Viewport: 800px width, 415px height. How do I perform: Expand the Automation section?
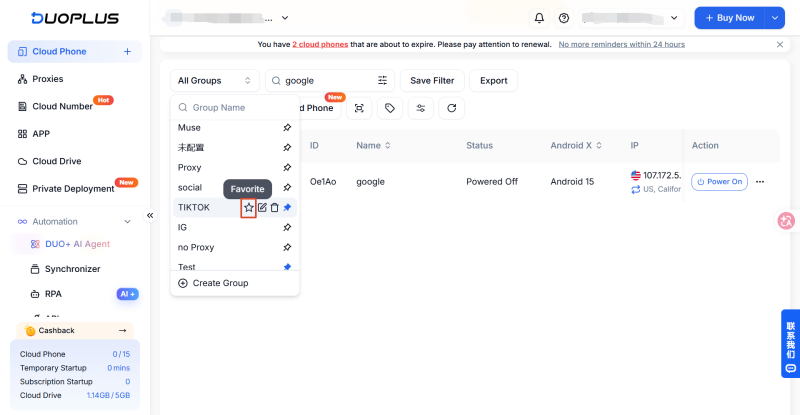(x=128, y=222)
